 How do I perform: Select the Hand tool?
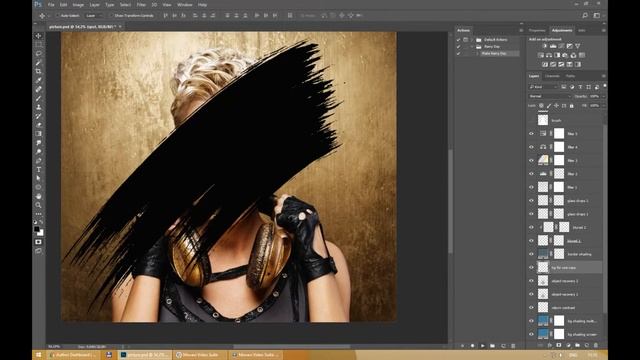[38, 196]
